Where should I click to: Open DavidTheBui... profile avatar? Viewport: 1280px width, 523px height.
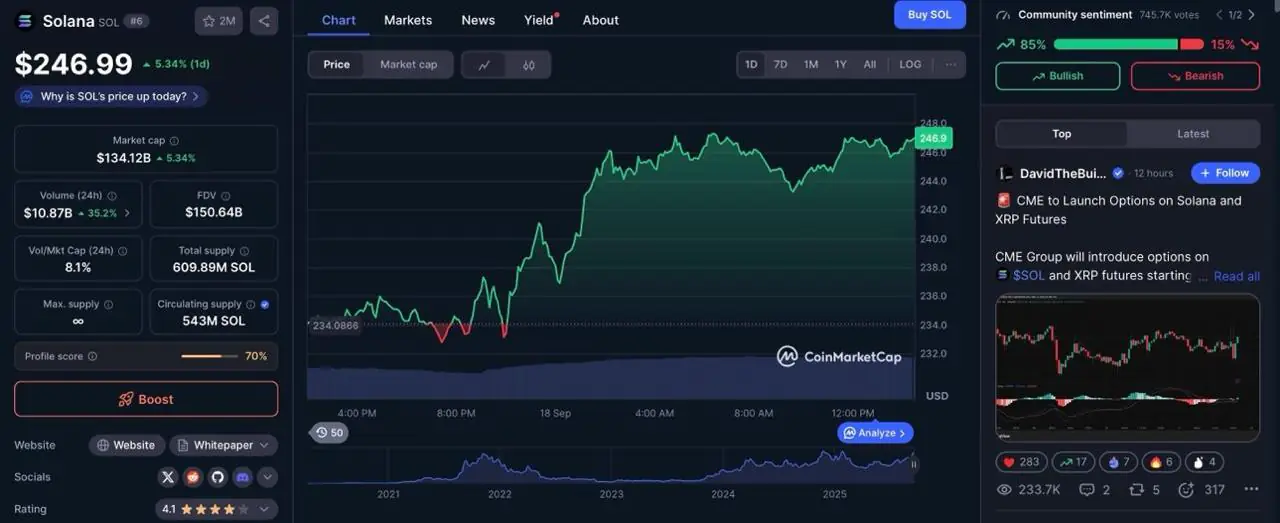click(x=1005, y=173)
